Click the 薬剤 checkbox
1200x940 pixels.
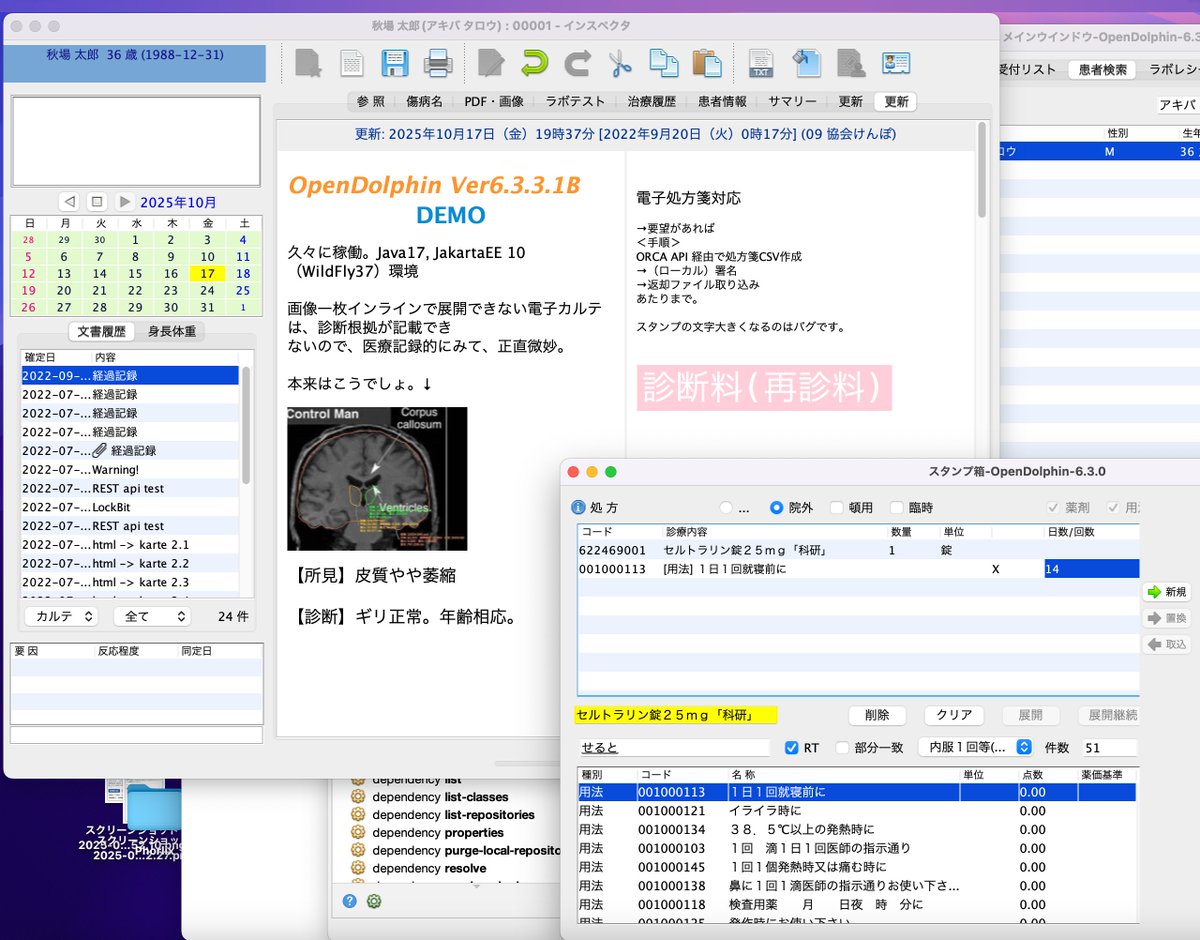click(1054, 508)
